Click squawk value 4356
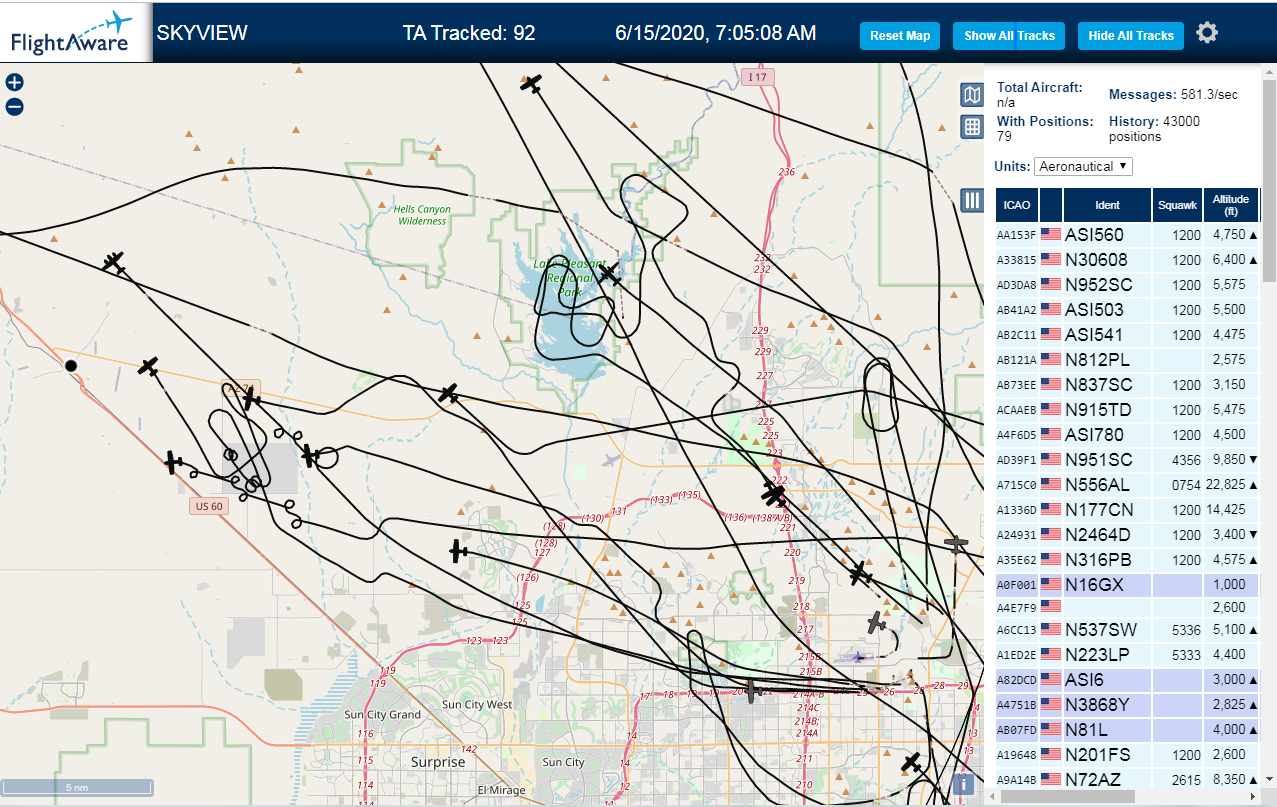This screenshot has height=807, width=1277. point(1186,460)
